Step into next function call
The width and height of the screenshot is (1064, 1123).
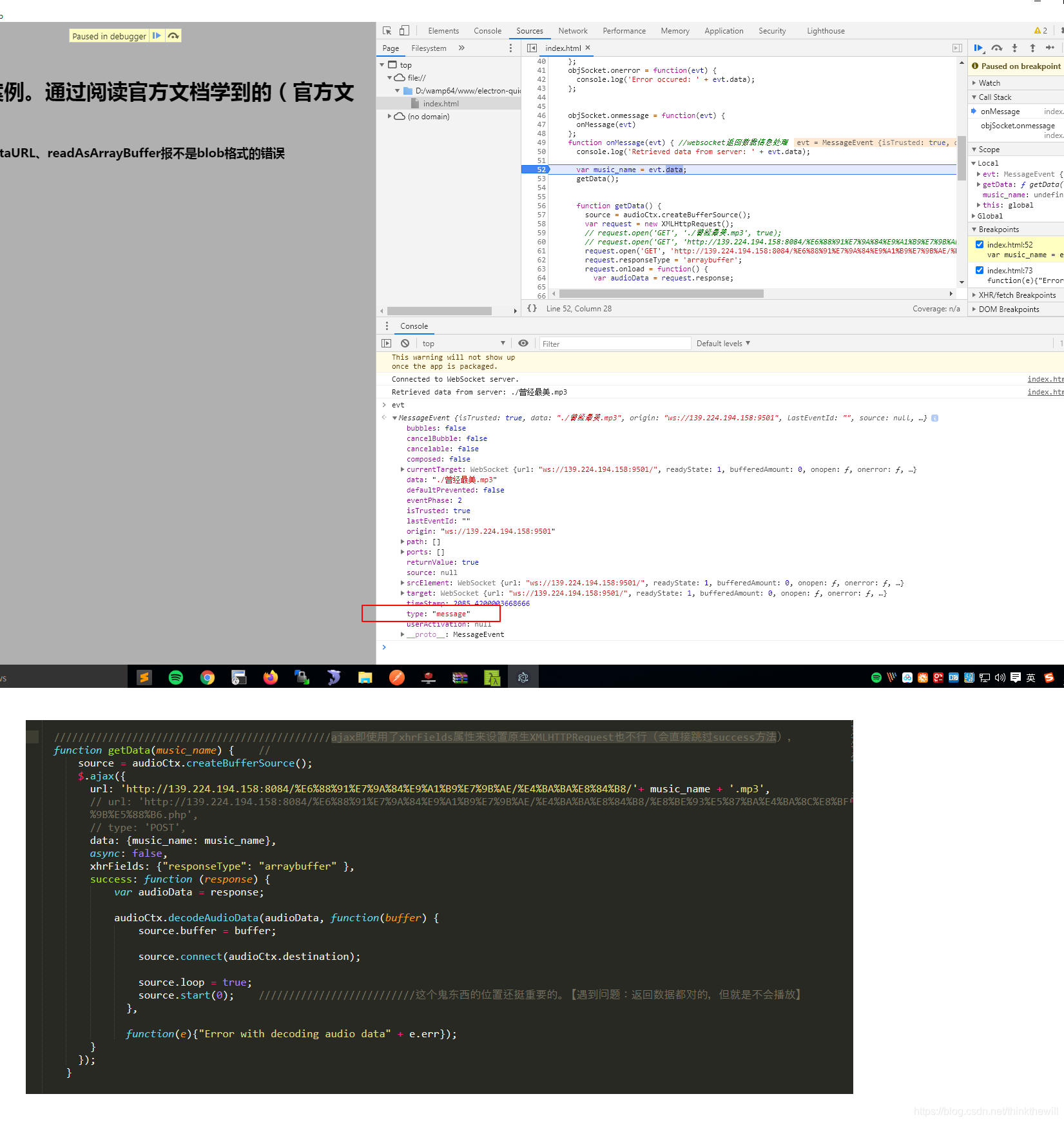pos(1014,48)
